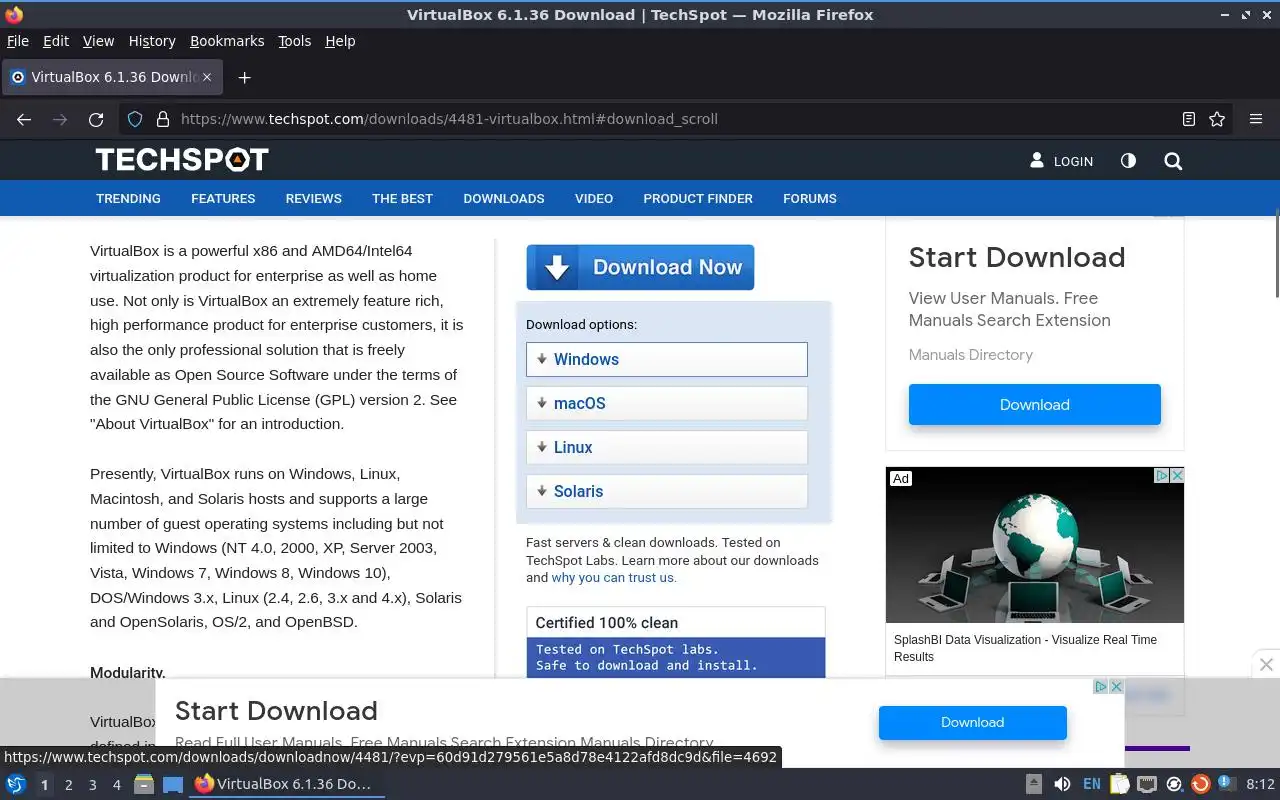
Task: Click the 8:12 taskbar clock
Action: coord(1261,785)
